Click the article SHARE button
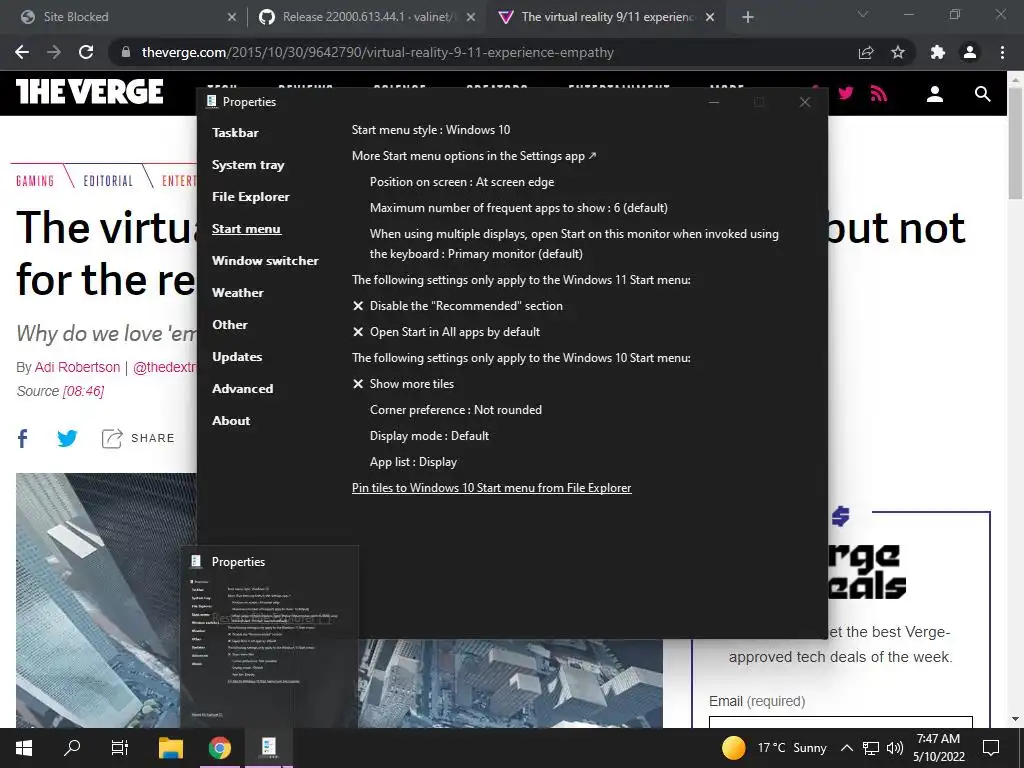 pos(138,438)
